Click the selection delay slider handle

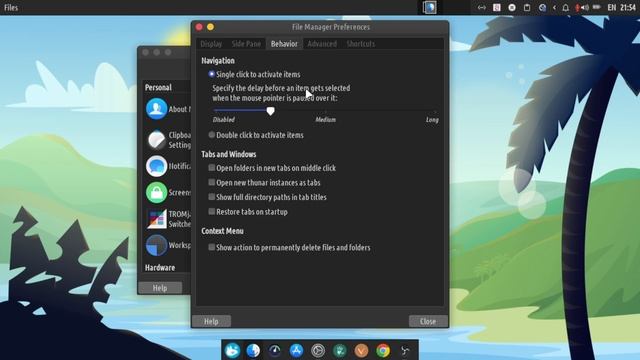coord(270,111)
